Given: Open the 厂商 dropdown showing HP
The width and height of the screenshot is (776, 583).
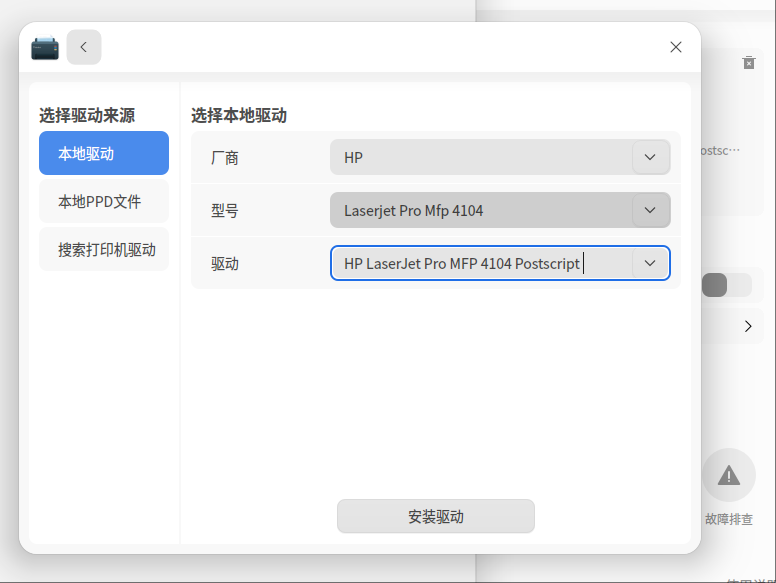Looking at the screenshot, I should tap(500, 157).
